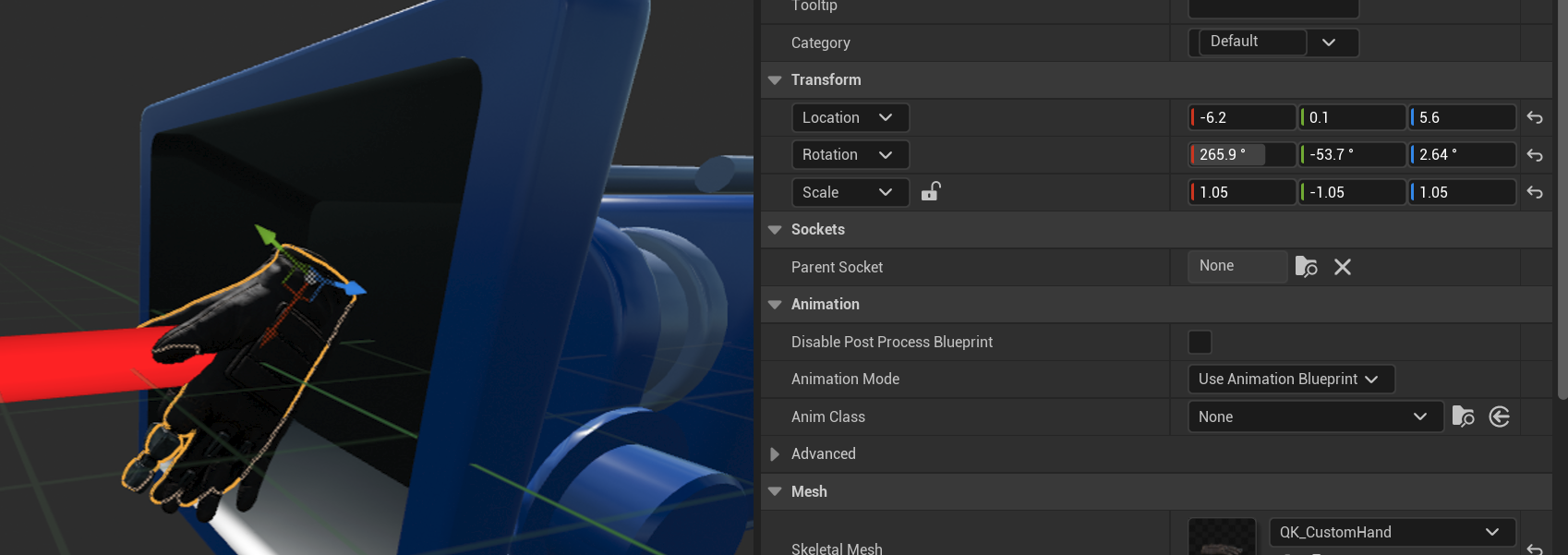This screenshot has height=555, width=1568.
Task: Collapse the Mesh section
Action: [775, 492]
